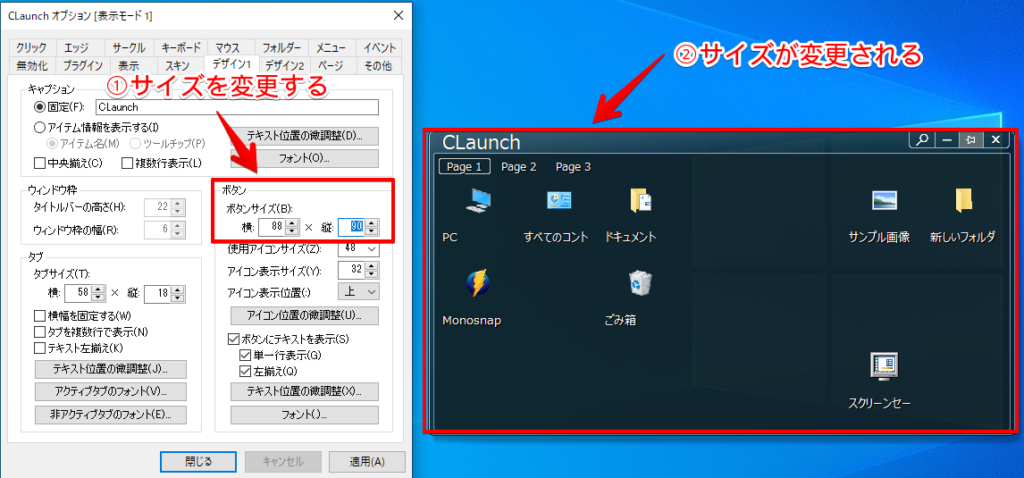
Task: Select Page 2 tab in CLaunch
Action: coord(519,167)
